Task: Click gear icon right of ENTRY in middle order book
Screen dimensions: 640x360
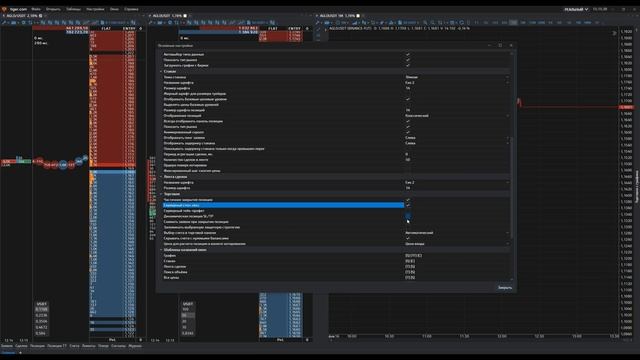Action: pyautogui.click(x=307, y=29)
